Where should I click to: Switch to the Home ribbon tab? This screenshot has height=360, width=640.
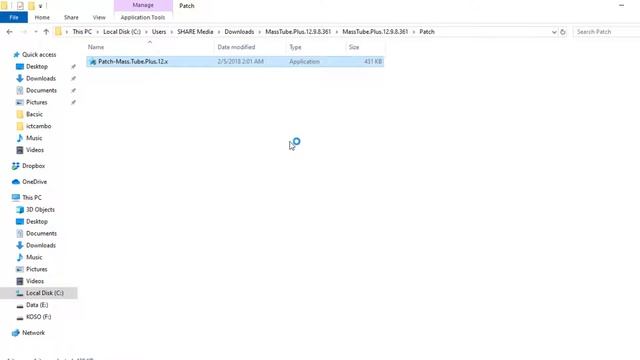(x=42, y=18)
